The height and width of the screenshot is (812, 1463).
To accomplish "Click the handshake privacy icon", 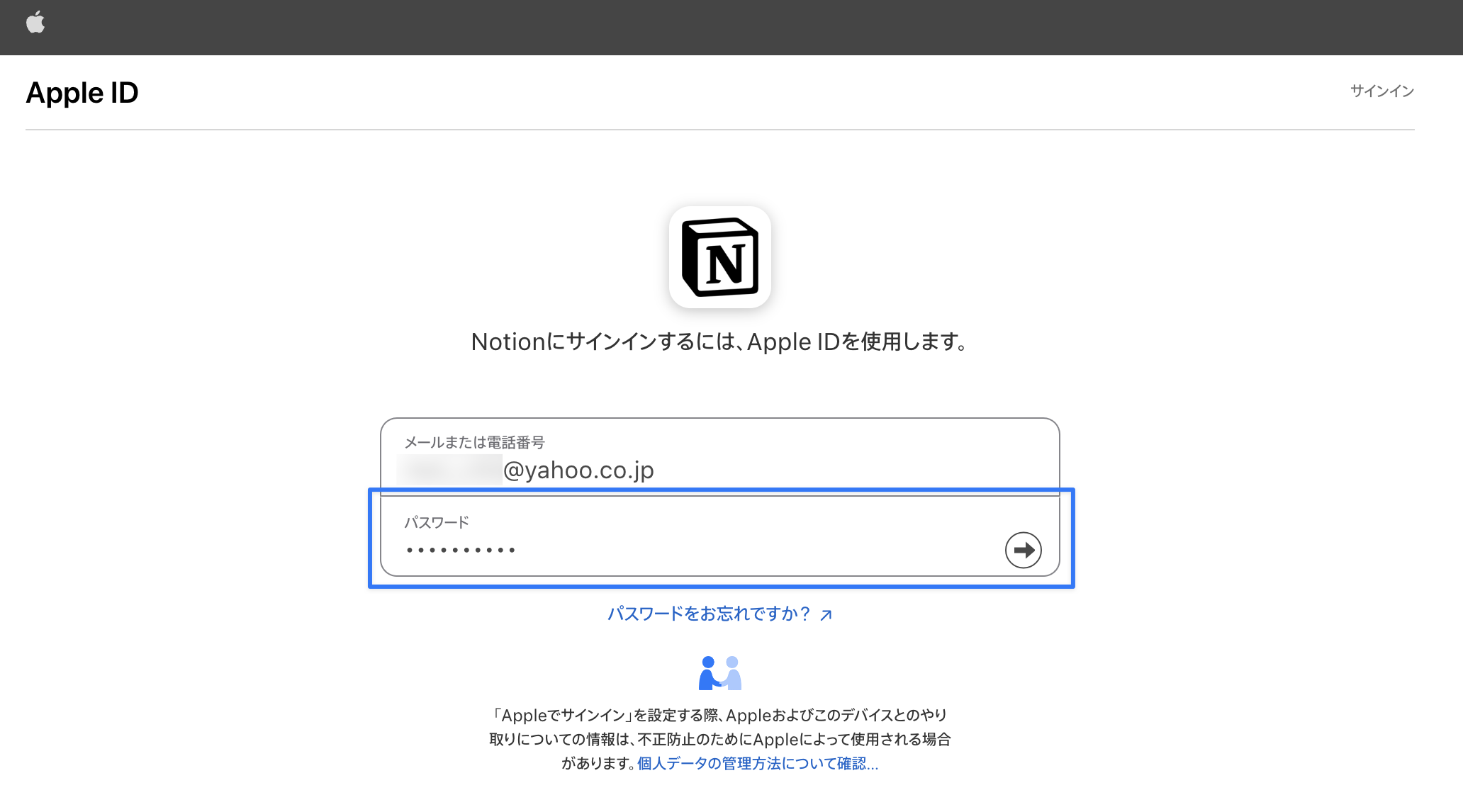I will [x=720, y=673].
